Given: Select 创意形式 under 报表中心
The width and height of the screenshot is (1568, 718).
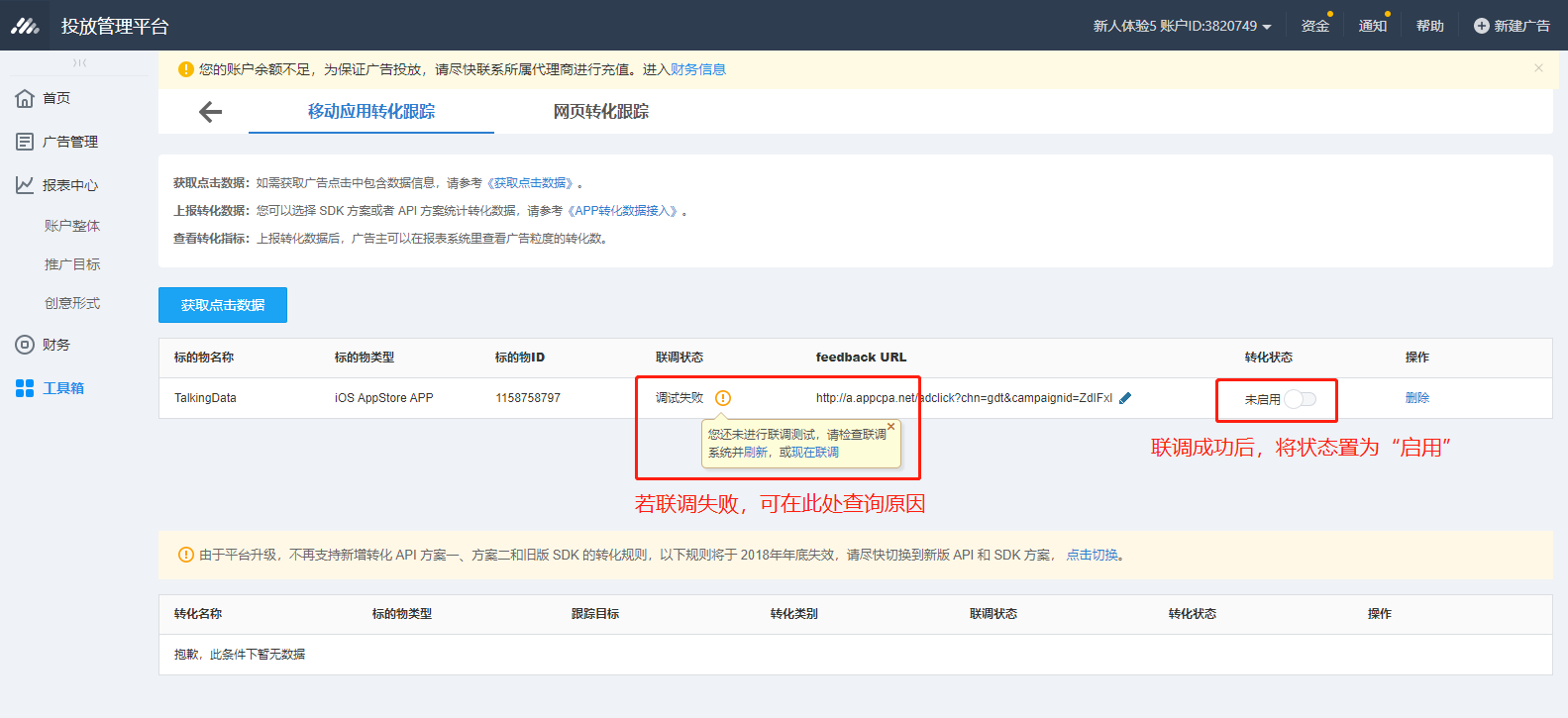Looking at the screenshot, I should point(72,303).
